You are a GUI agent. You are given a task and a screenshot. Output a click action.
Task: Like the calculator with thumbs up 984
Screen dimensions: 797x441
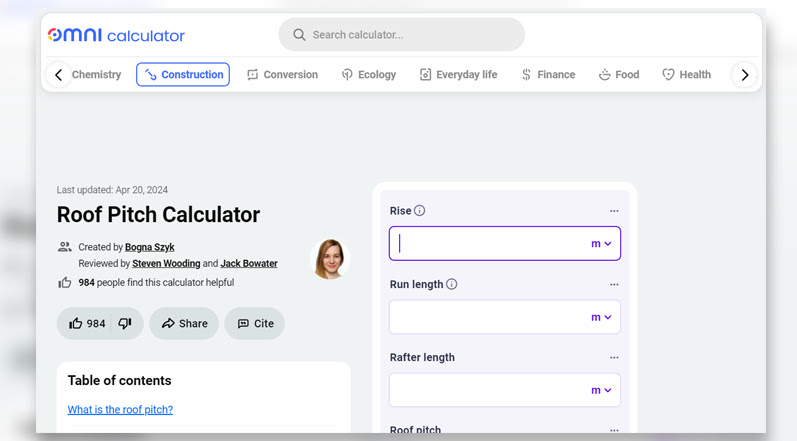(86, 323)
